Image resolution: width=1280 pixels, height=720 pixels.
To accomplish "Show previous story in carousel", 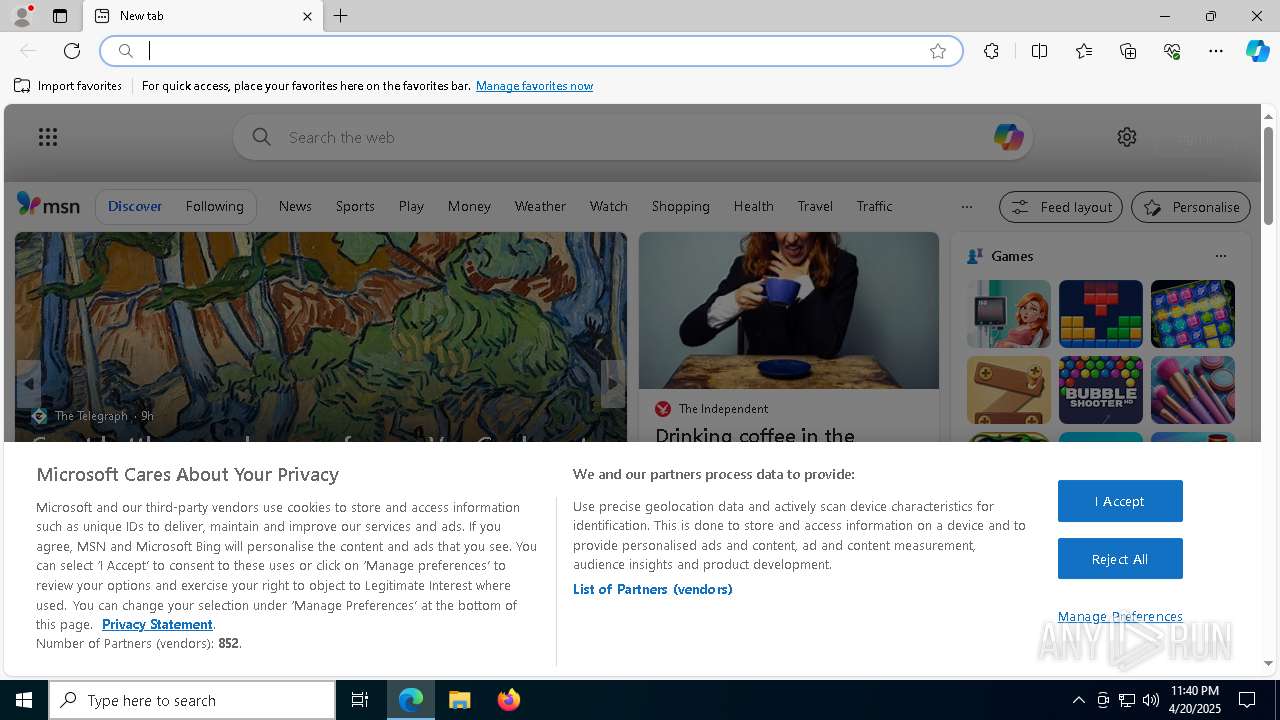I will tap(28, 384).
